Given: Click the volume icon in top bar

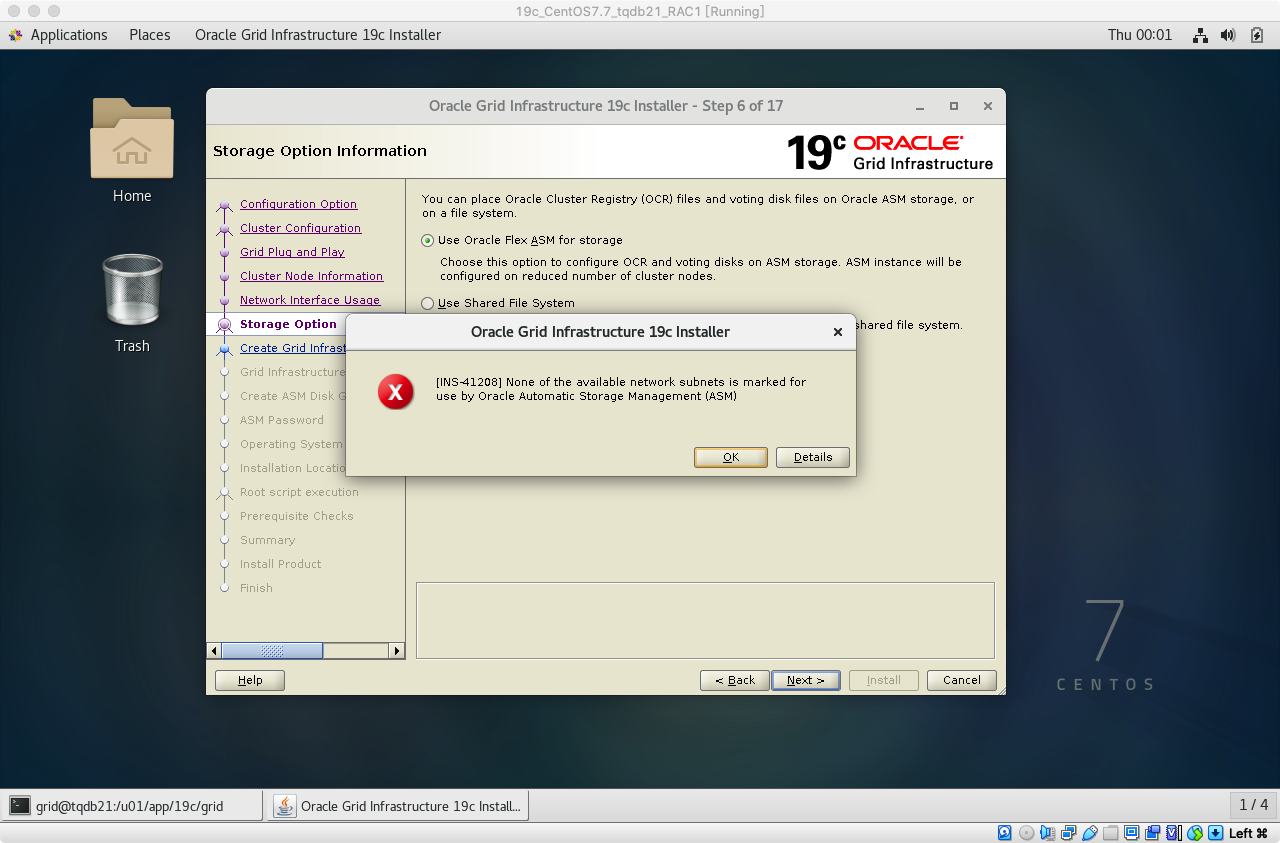Looking at the screenshot, I should (1229, 35).
